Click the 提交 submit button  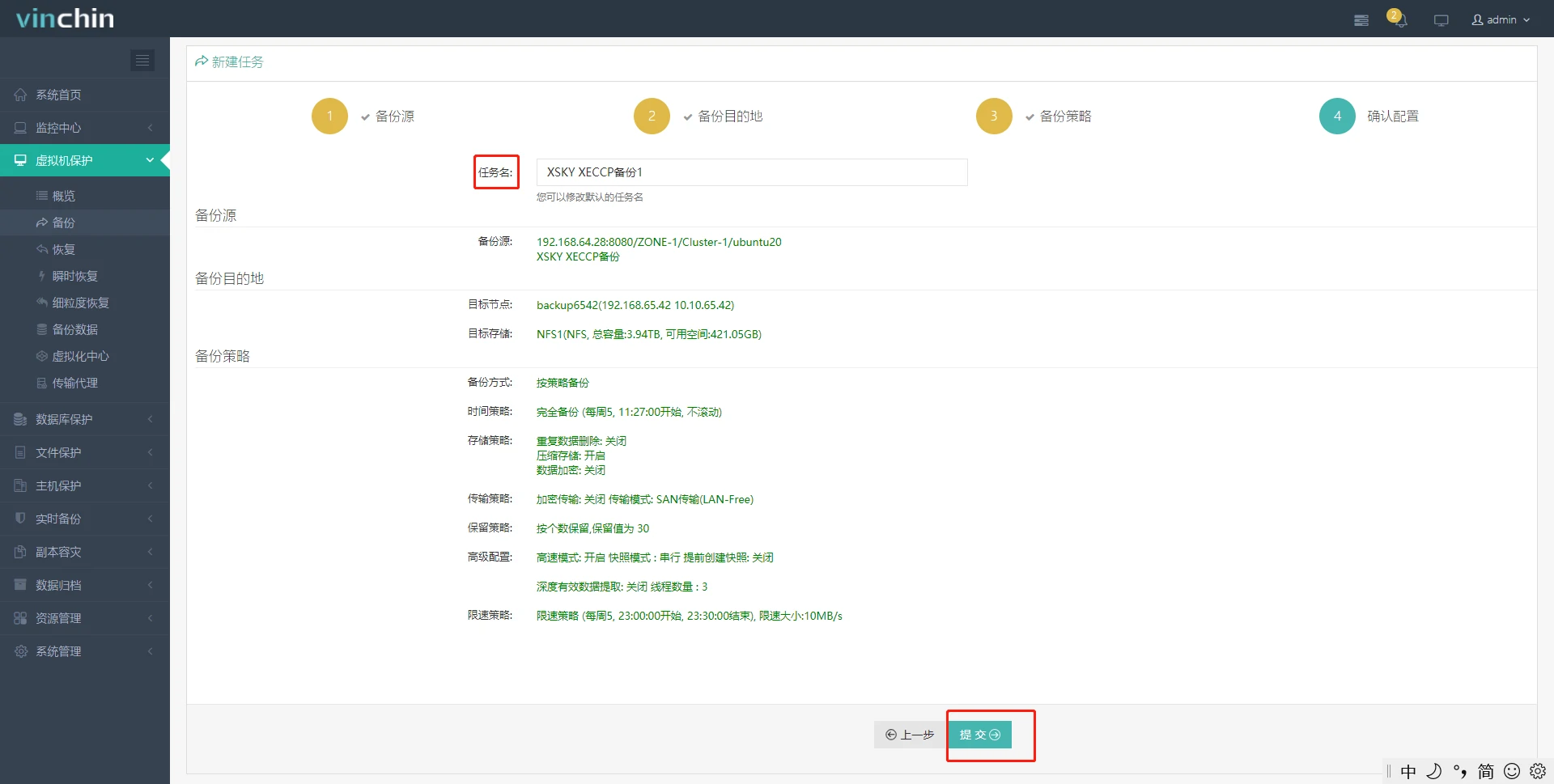click(979, 735)
